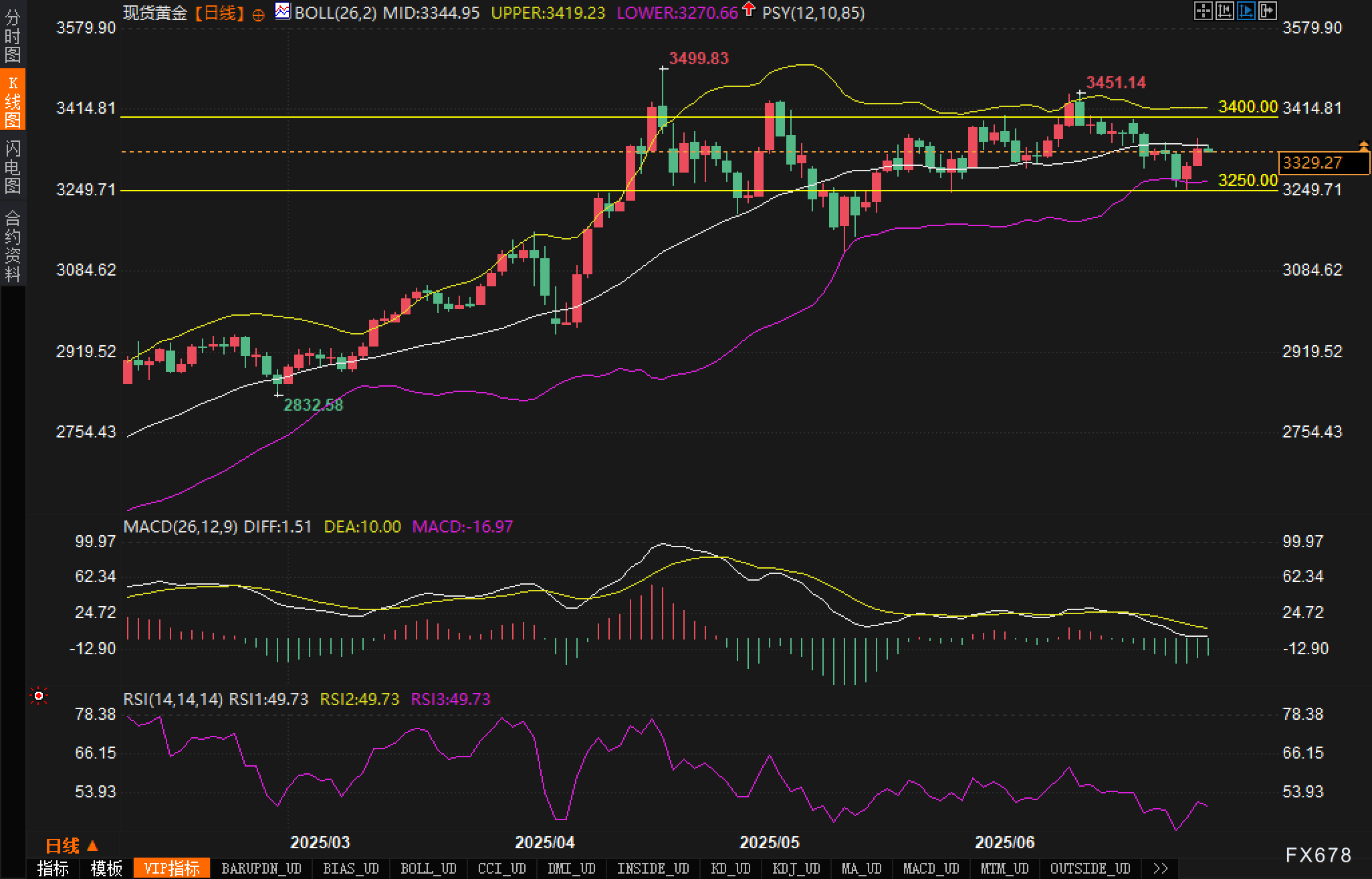Image resolution: width=1372 pixels, height=879 pixels.
Task: Open the VIP指标 tab
Action: [x=172, y=868]
